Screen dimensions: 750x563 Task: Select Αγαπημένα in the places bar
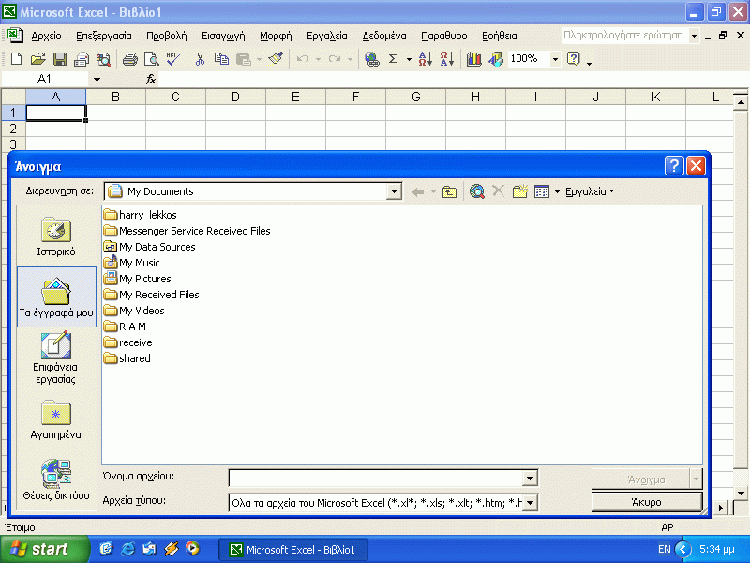click(x=56, y=419)
